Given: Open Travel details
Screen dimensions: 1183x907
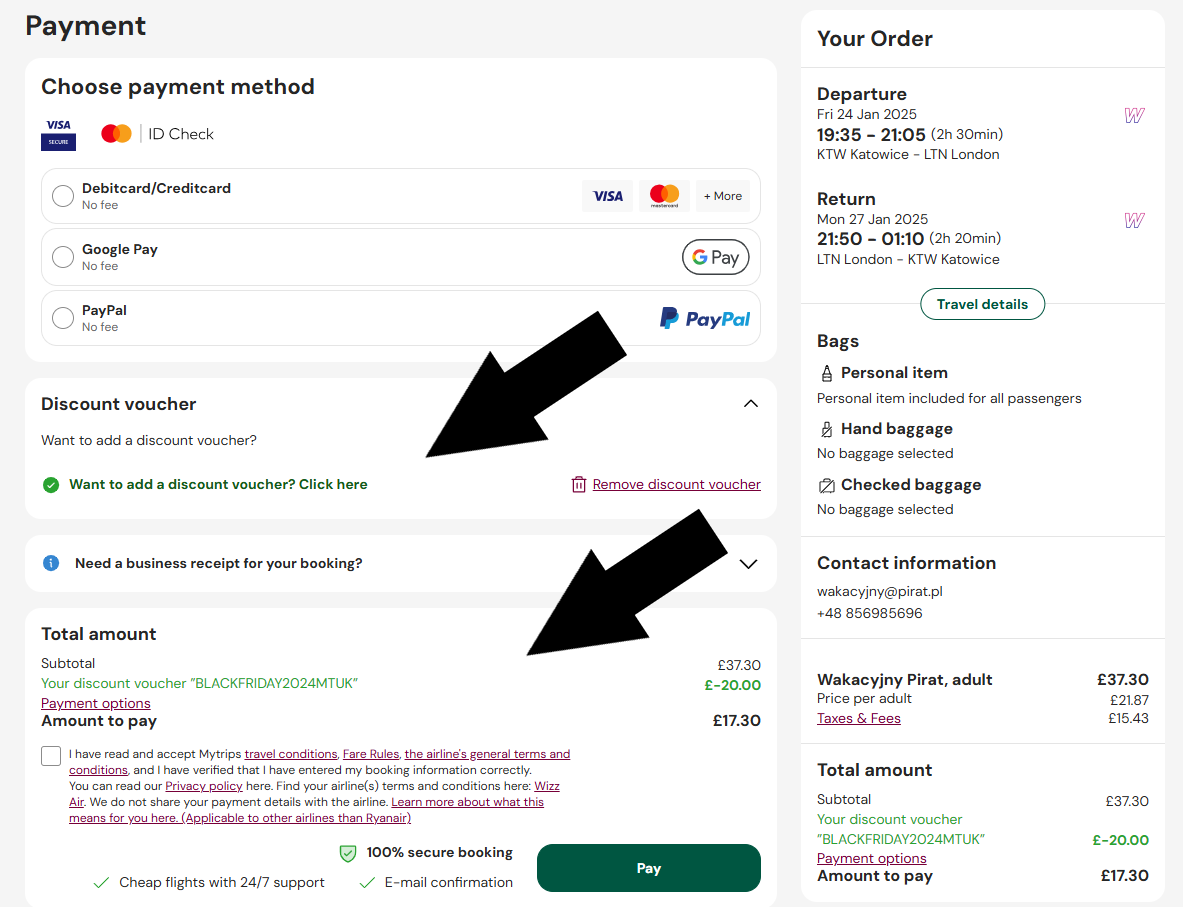Looking at the screenshot, I should 982,304.
